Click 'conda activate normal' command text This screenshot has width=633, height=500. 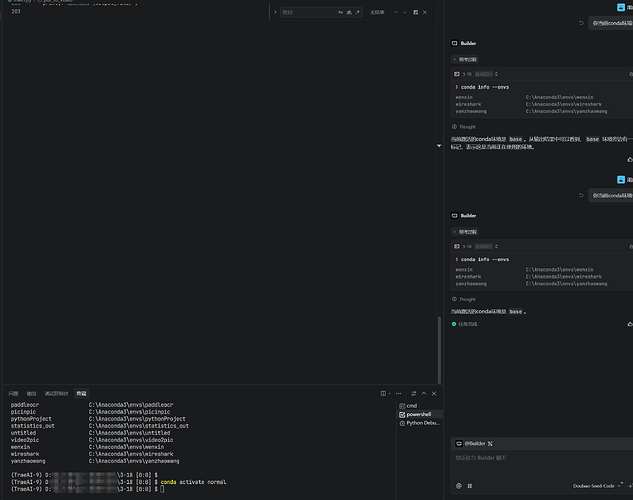[193, 482]
